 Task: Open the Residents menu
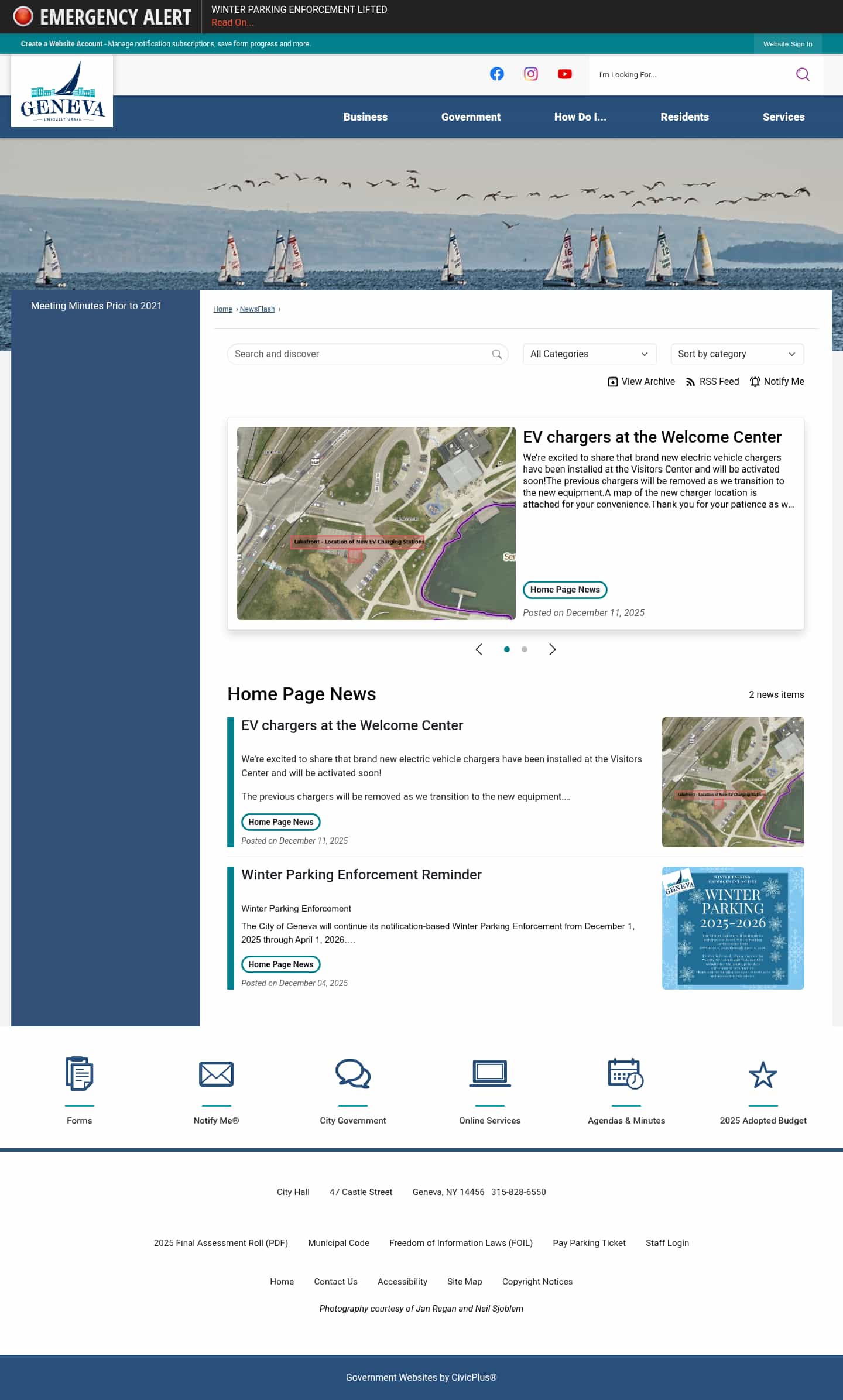pyautogui.click(x=684, y=117)
